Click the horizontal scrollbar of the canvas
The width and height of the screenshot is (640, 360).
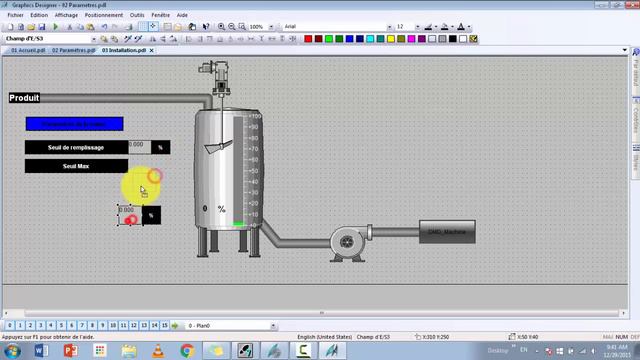(321, 313)
